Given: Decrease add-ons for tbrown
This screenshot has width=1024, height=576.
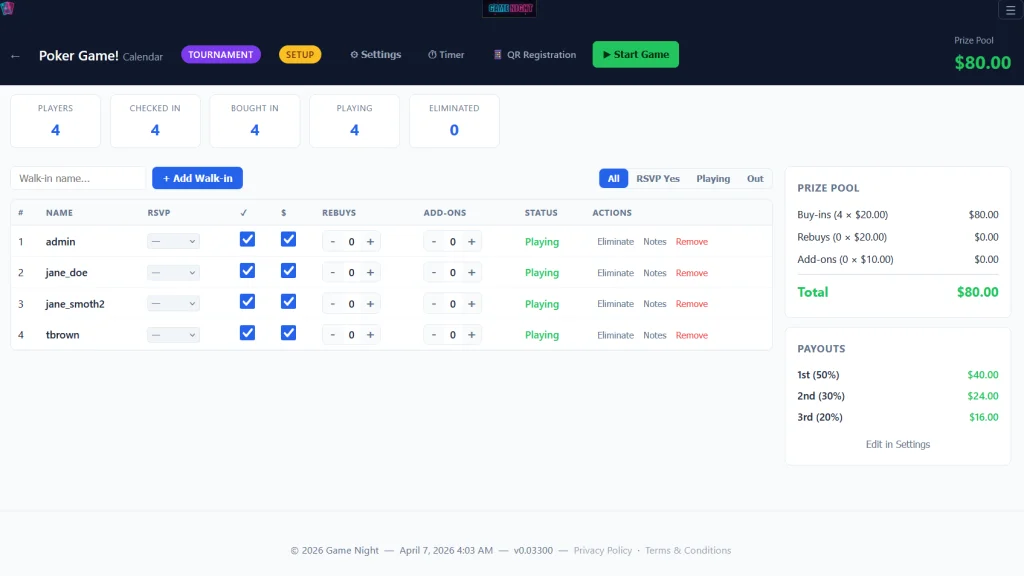Looking at the screenshot, I should [x=434, y=334].
